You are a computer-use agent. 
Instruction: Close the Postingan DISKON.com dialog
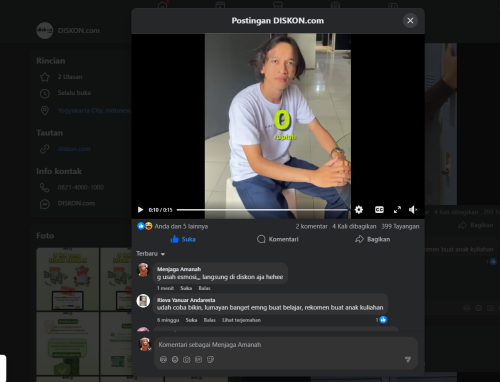[410, 21]
